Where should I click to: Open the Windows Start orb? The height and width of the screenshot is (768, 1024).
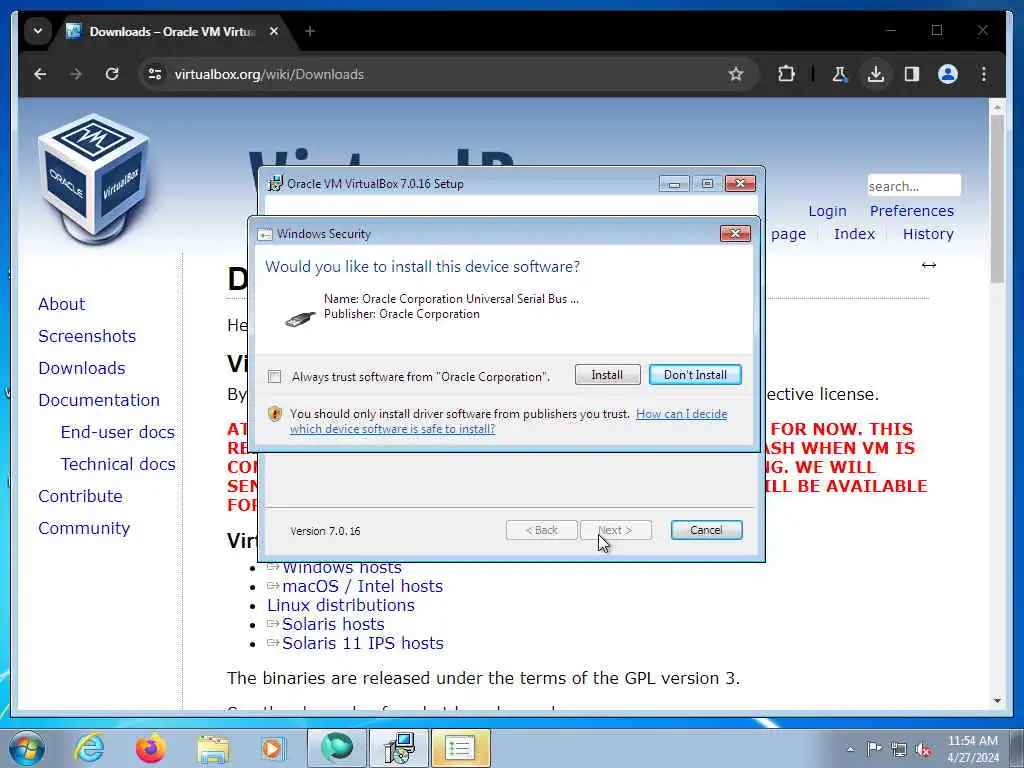27,748
